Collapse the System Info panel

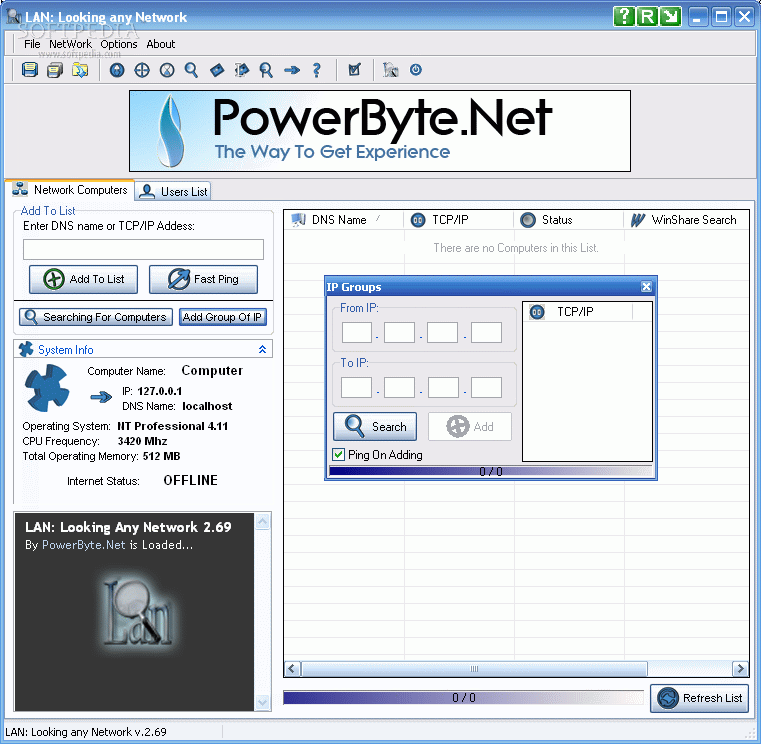point(262,349)
